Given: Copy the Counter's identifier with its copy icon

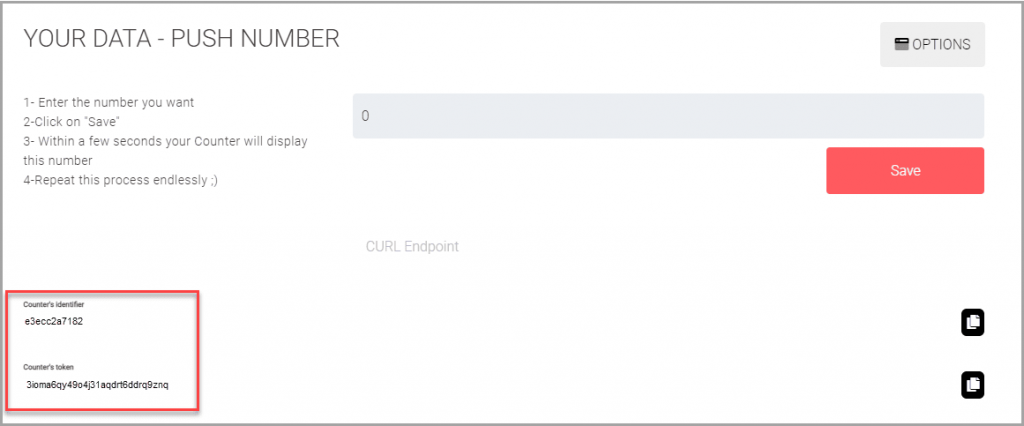Looking at the screenshot, I should [x=972, y=322].
